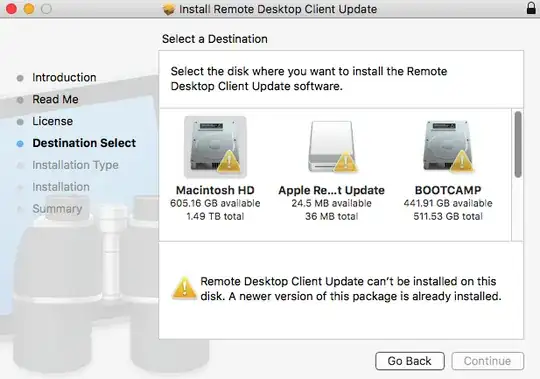Click the package icon in the title bar
Image resolution: width=540 pixels, height=379 pixels.
coord(169,9)
